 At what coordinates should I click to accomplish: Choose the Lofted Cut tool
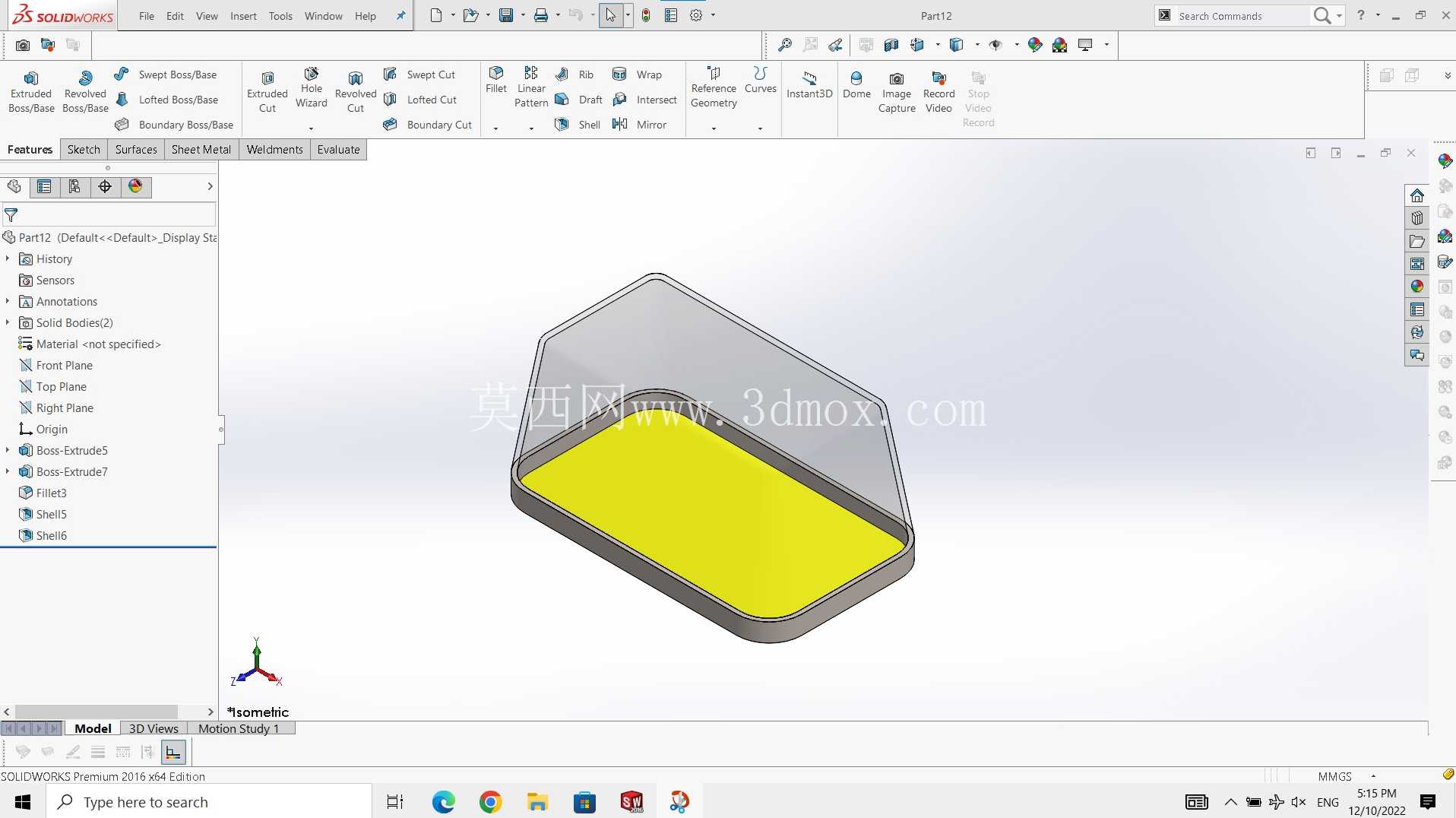point(420,100)
